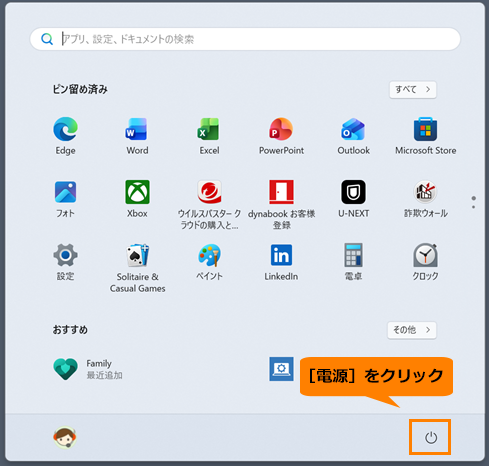
Task: Launch Solitaire & Casual Games
Action: point(137,268)
